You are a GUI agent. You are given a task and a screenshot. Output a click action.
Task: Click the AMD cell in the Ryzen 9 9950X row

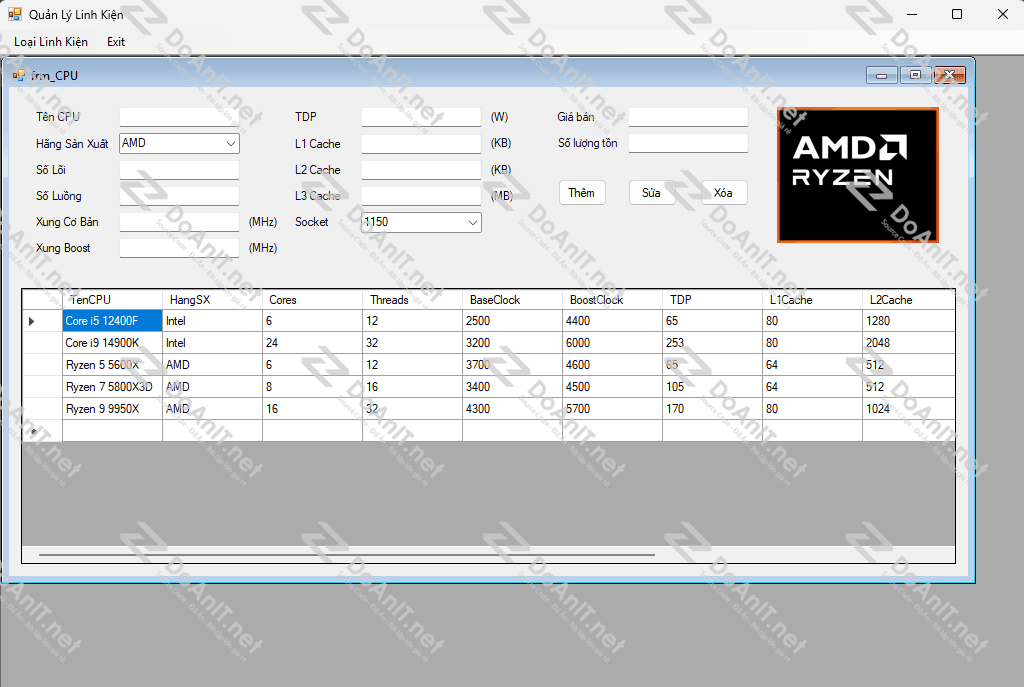point(212,409)
